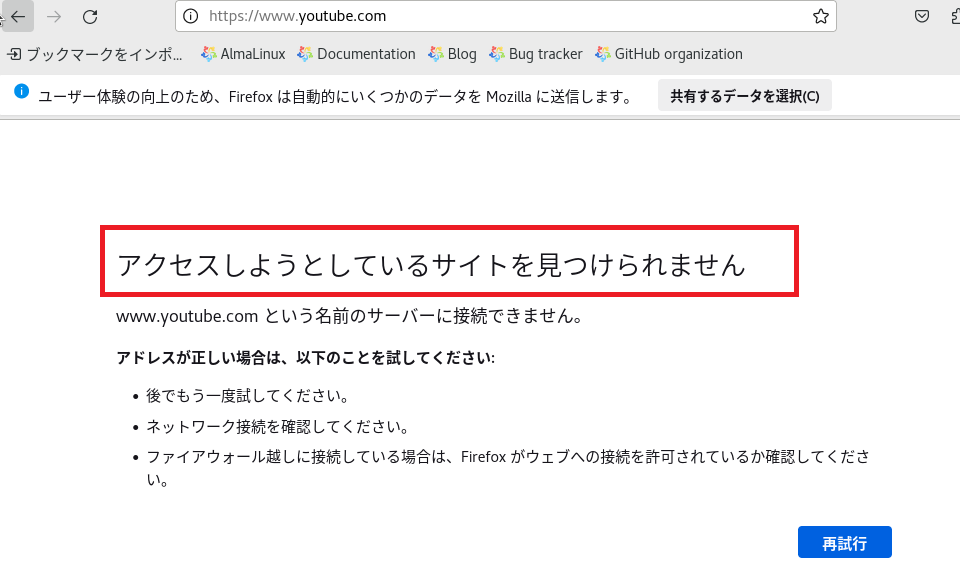The width and height of the screenshot is (970, 569).
Task: Reload the current page
Action: pyautogui.click(x=90, y=16)
